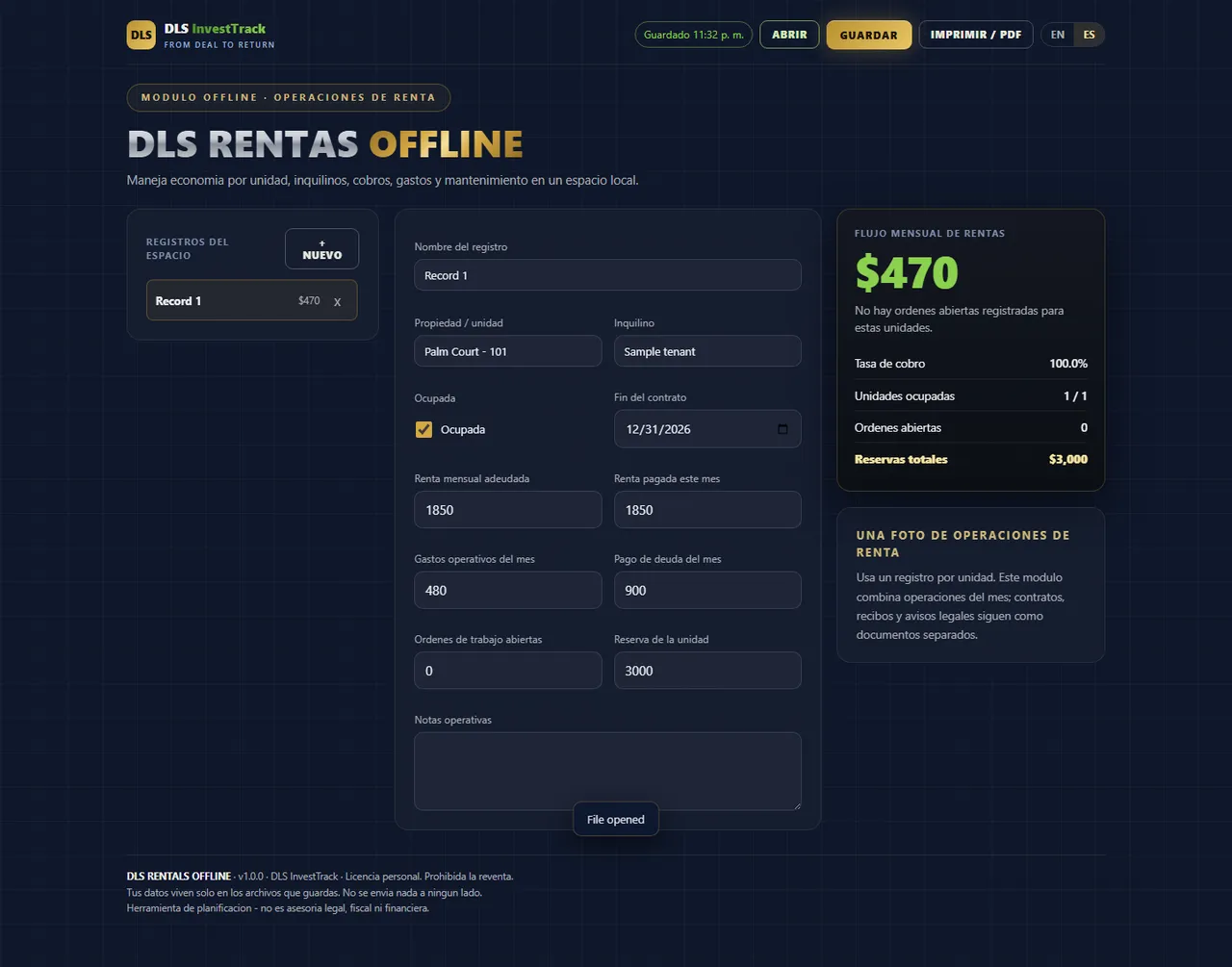The height and width of the screenshot is (967, 1232).
Task: Switch language to EN
Action: click(1058, 35)
